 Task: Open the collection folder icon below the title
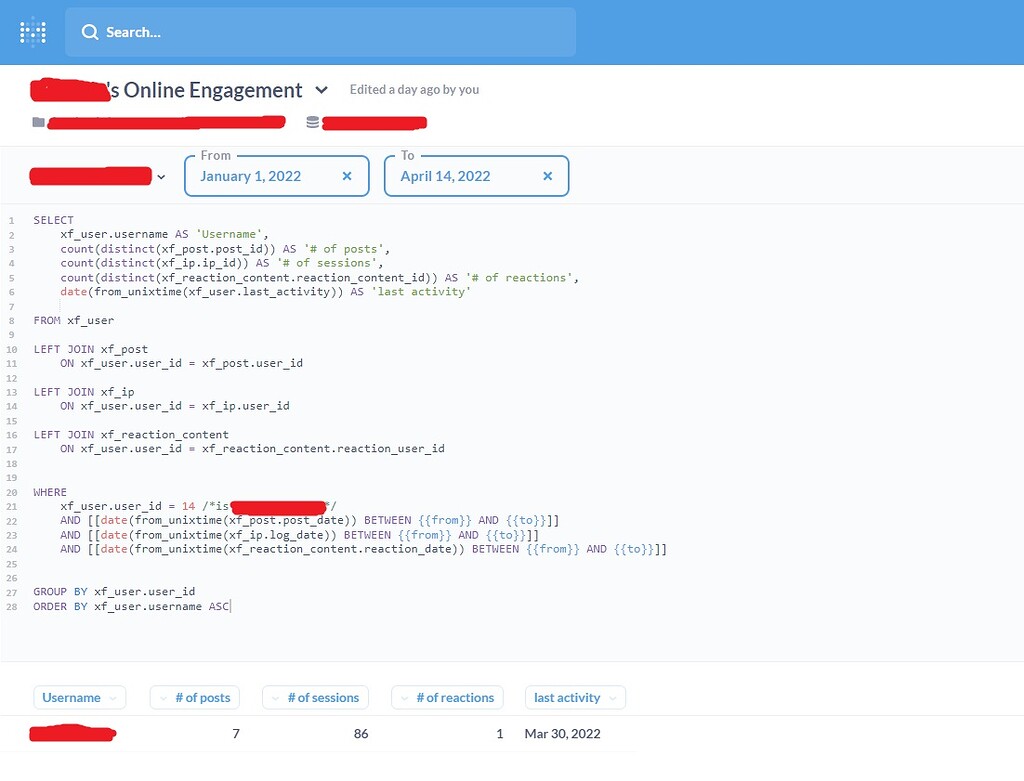coord(37,122)
